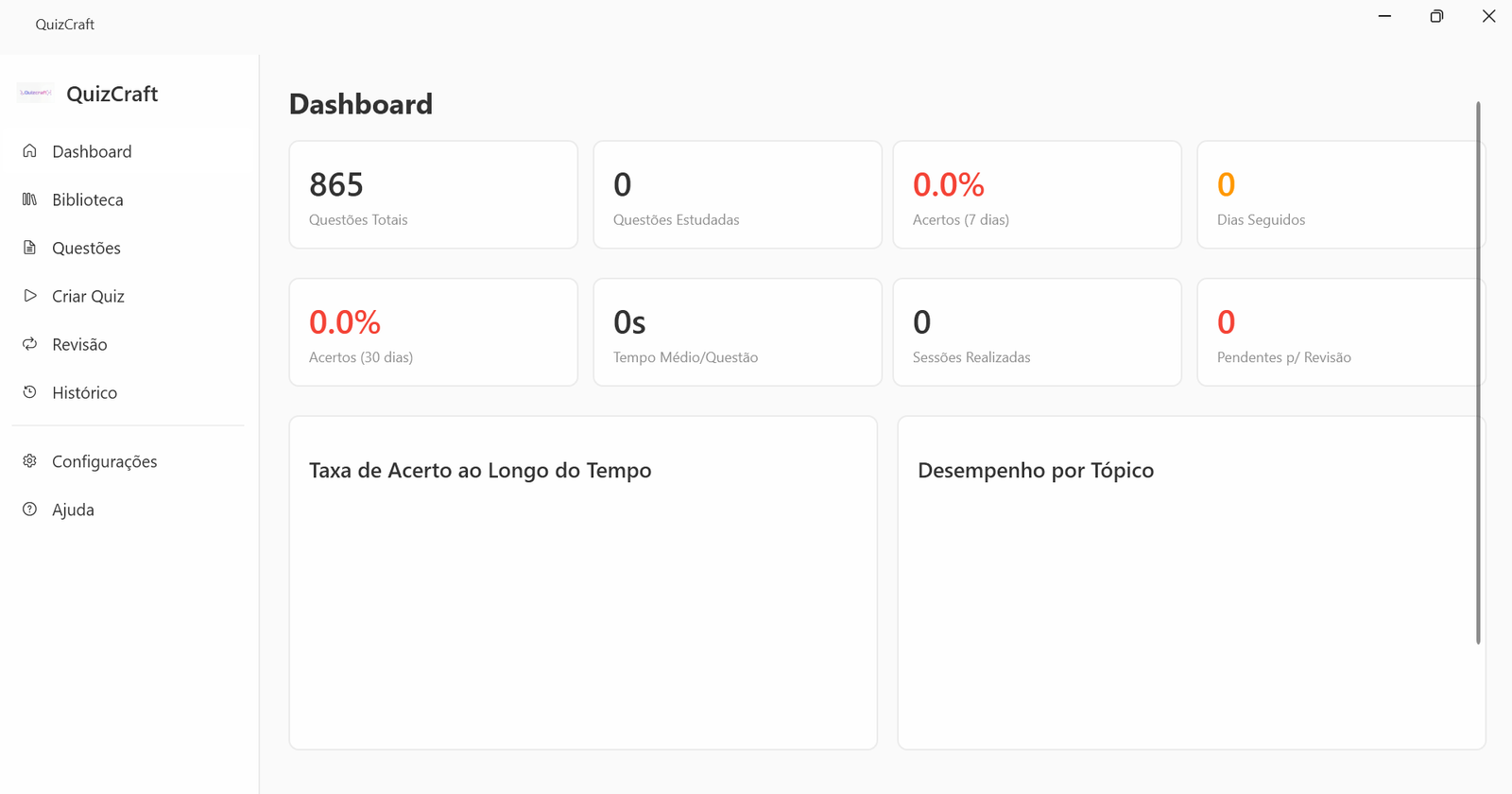1512x794 pixels.
Task: Click the Revisão repeat arrows icon
Action: [30, 344]
